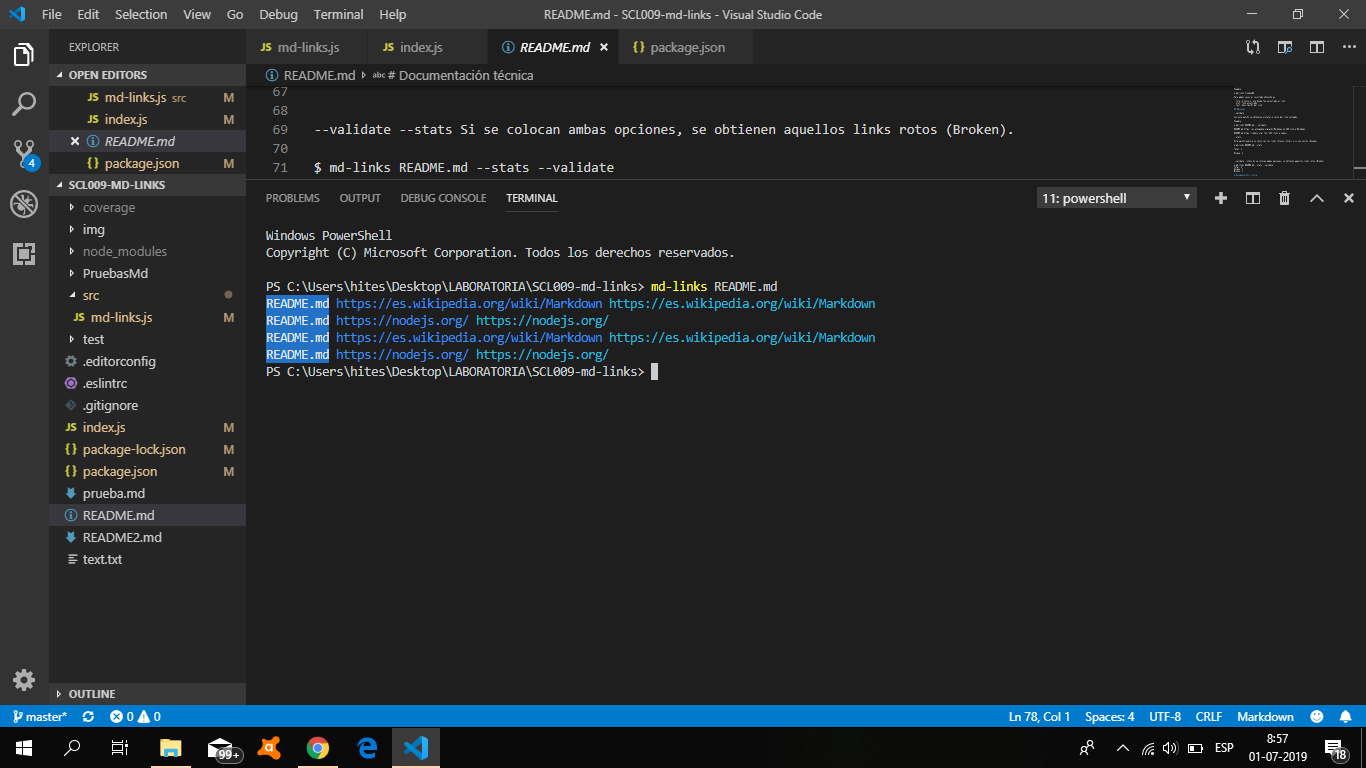
Task: Open Markdown preview to the side
Action: (1285, 47)
